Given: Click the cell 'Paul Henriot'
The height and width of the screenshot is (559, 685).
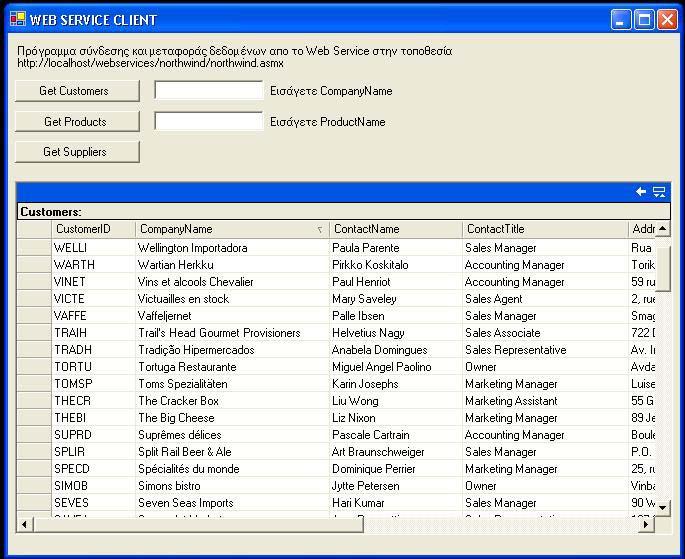Looking at the screenshot, I should [x=396, y=282].
